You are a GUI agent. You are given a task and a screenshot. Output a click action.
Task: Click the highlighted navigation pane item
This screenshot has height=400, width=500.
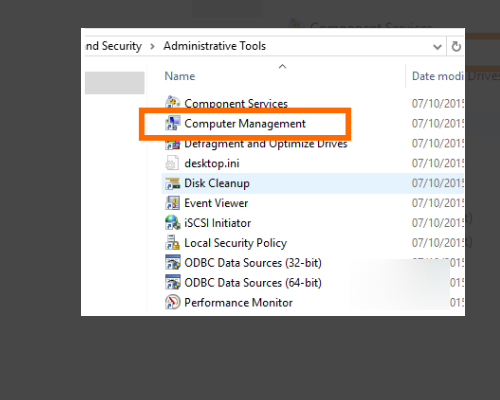115,83
